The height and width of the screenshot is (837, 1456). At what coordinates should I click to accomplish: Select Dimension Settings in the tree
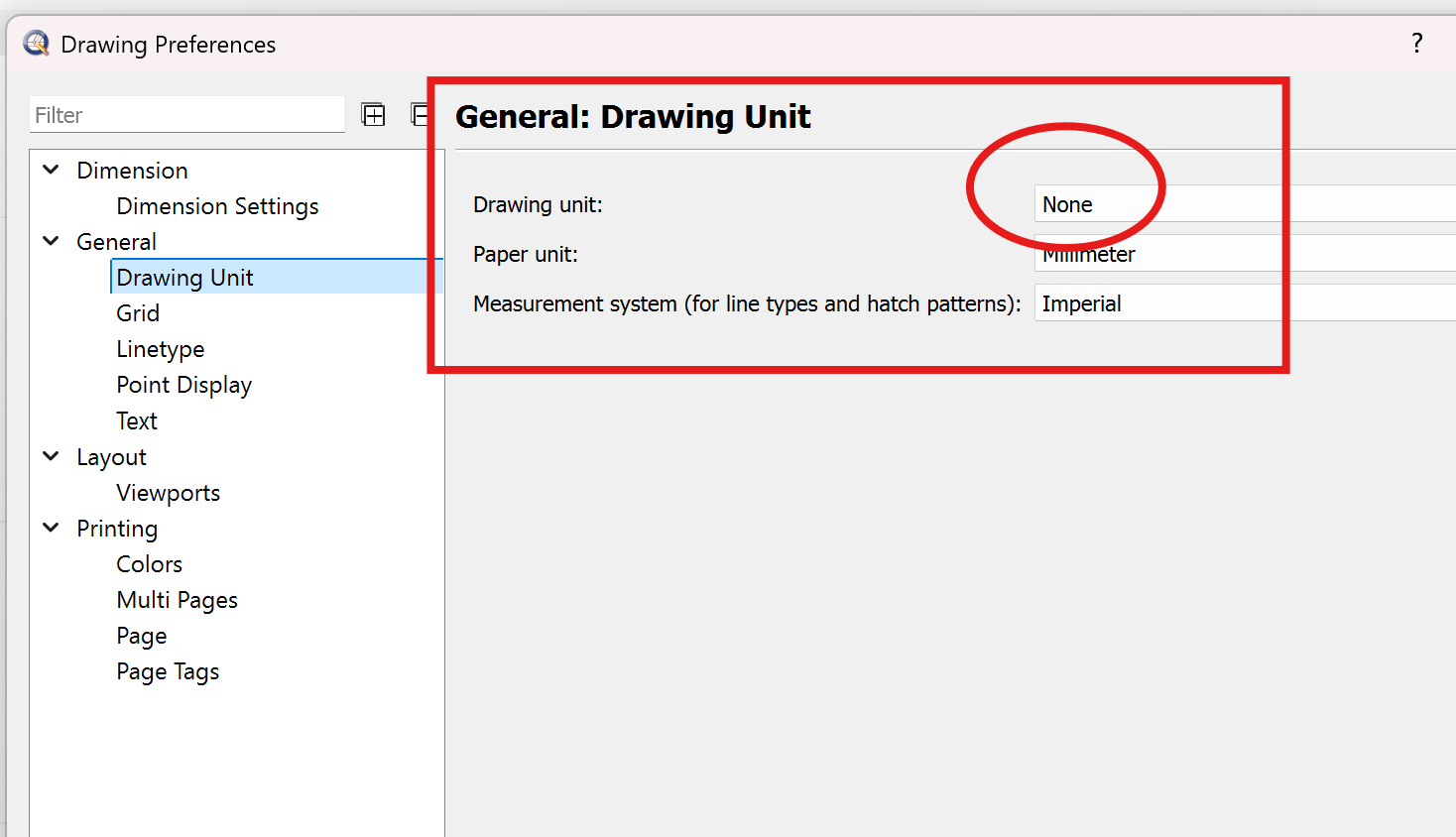(x=217, y=206)
